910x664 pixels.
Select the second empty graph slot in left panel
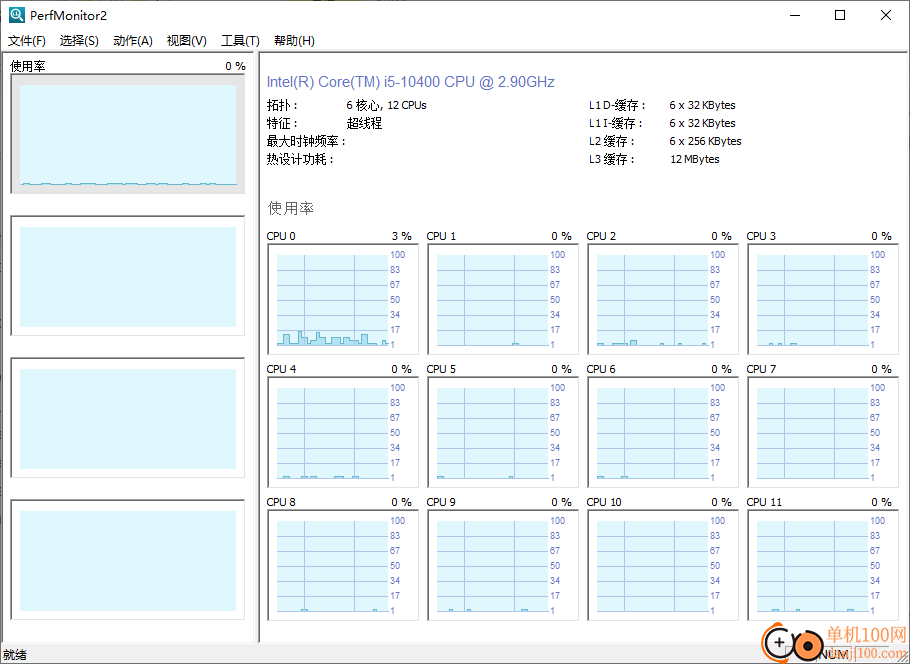point(128,276)
